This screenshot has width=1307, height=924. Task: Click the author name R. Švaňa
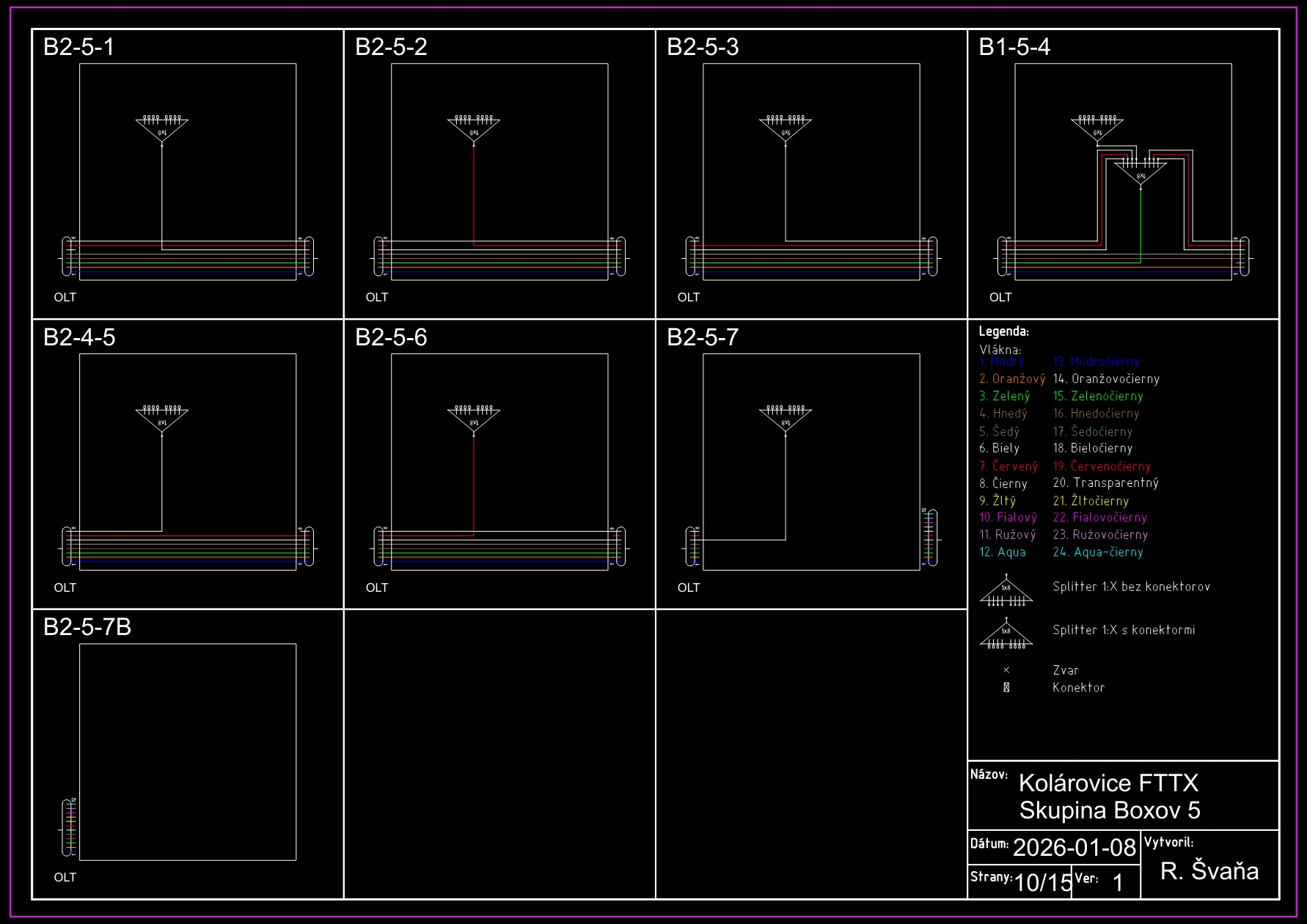click(x=1209, y=871)
